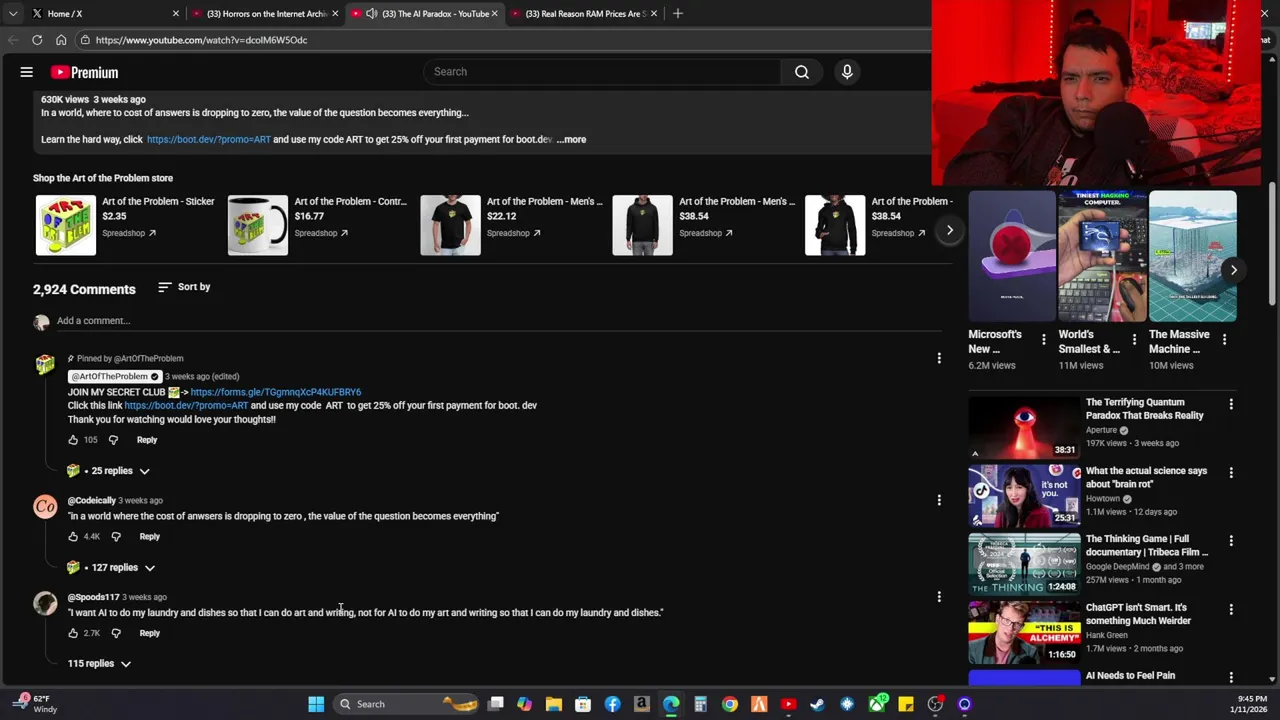
Task: Dislike the pinned ArtOfTheProblem comment
Action: pyautogui.click(x=113, y=440)
